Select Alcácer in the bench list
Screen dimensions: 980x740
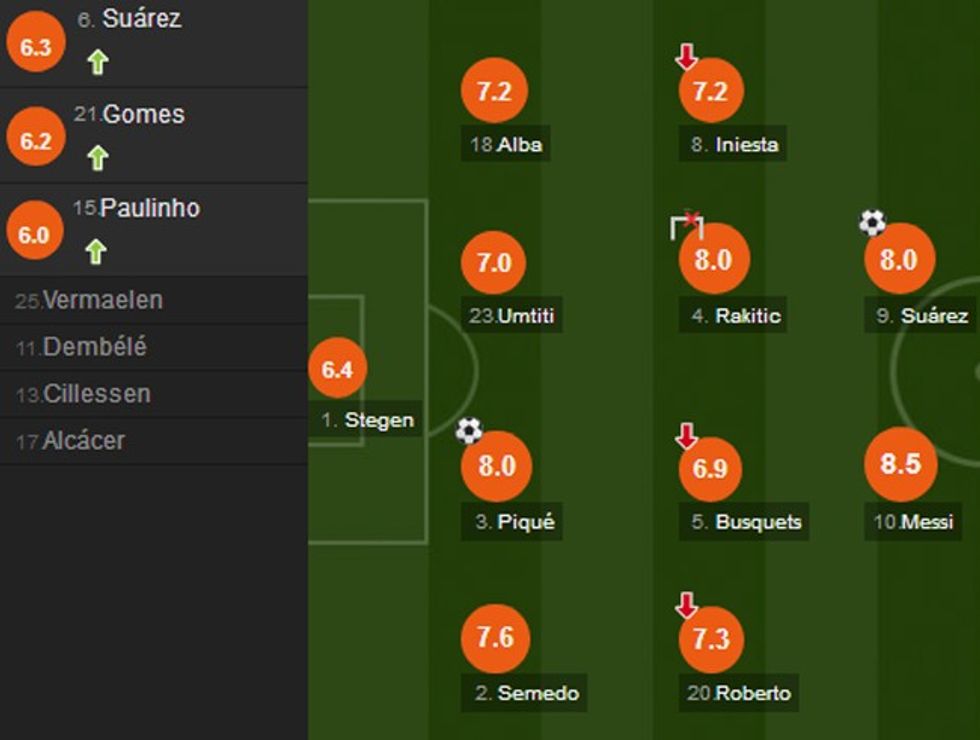(x=71, y=441)
